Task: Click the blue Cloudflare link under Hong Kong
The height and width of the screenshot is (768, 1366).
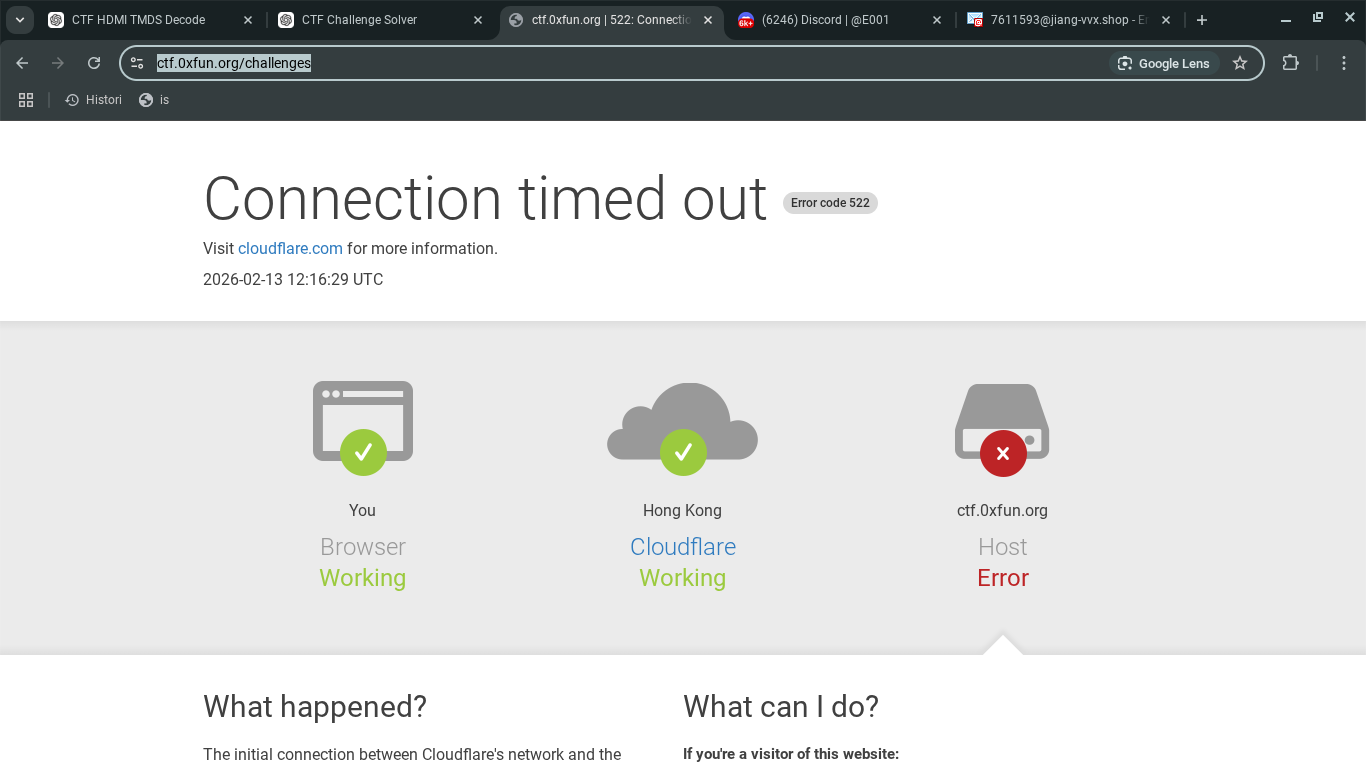Action: pyautogui.click(x=682, y=547)
